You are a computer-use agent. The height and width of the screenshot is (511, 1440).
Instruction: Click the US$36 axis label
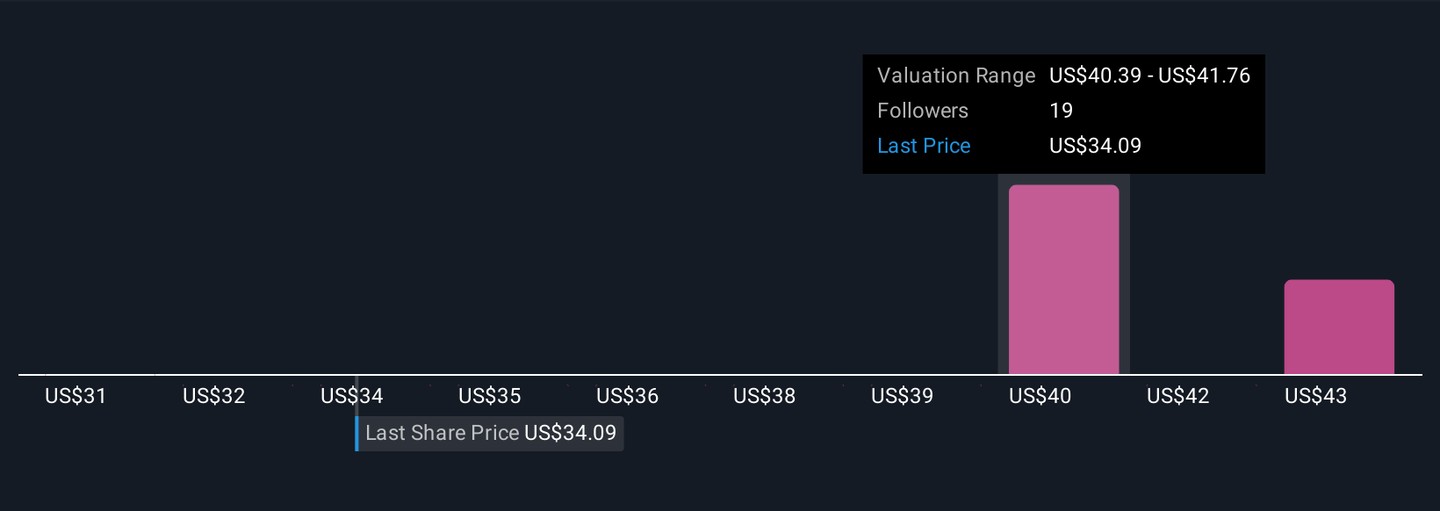click(628, 396)
